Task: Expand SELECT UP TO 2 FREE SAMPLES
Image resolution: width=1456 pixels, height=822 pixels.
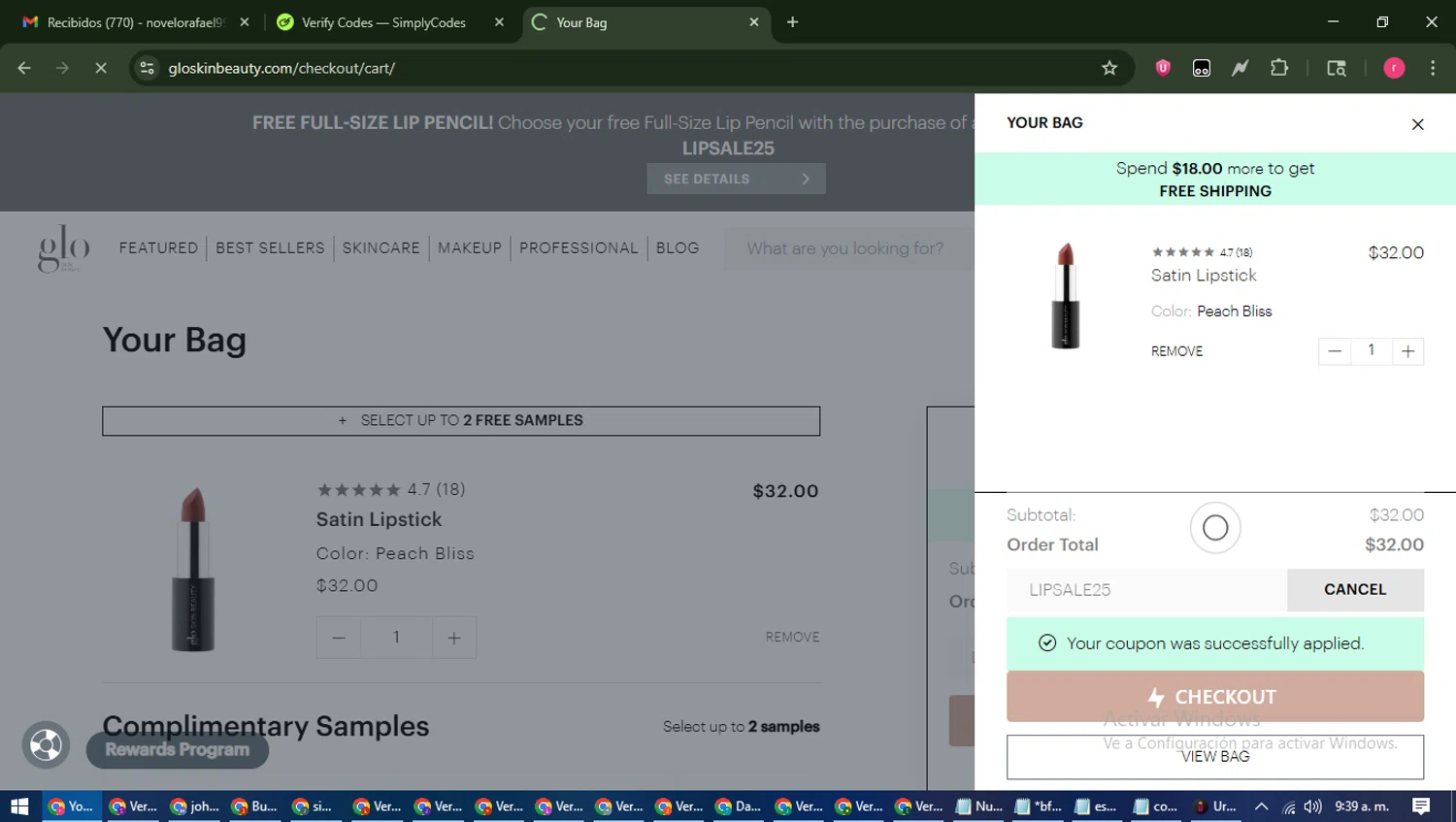Action: tap(461, 420)
